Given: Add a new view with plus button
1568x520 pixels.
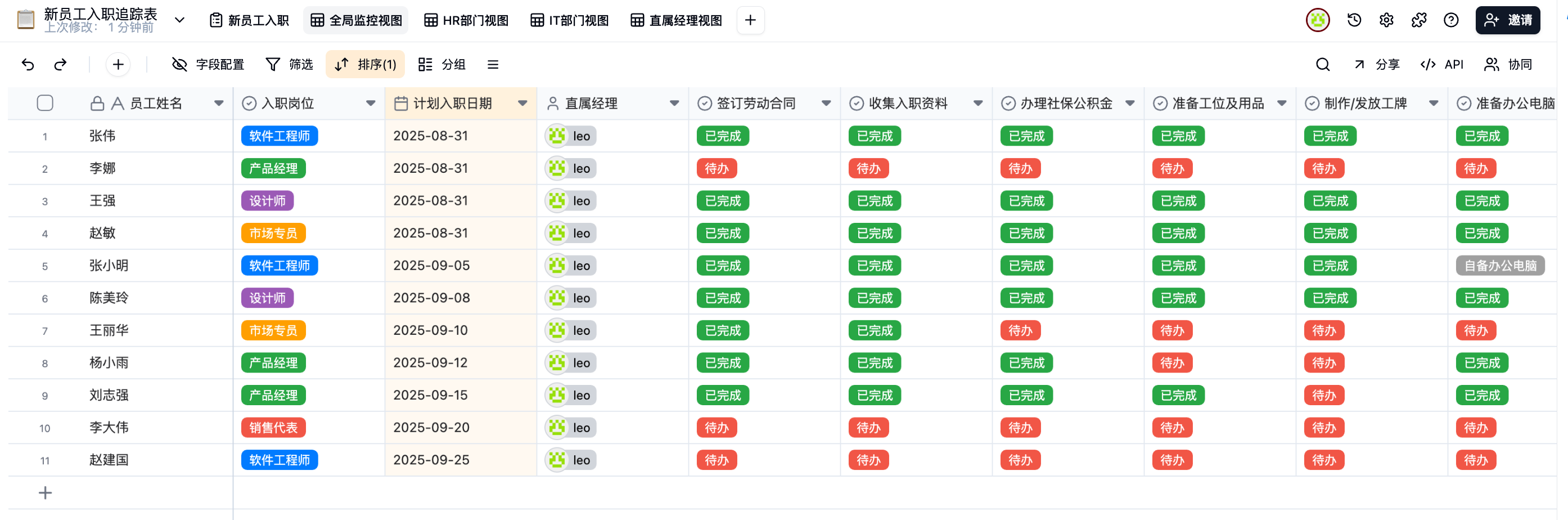Looking at the screenshot, I should (x=750, y=20).
